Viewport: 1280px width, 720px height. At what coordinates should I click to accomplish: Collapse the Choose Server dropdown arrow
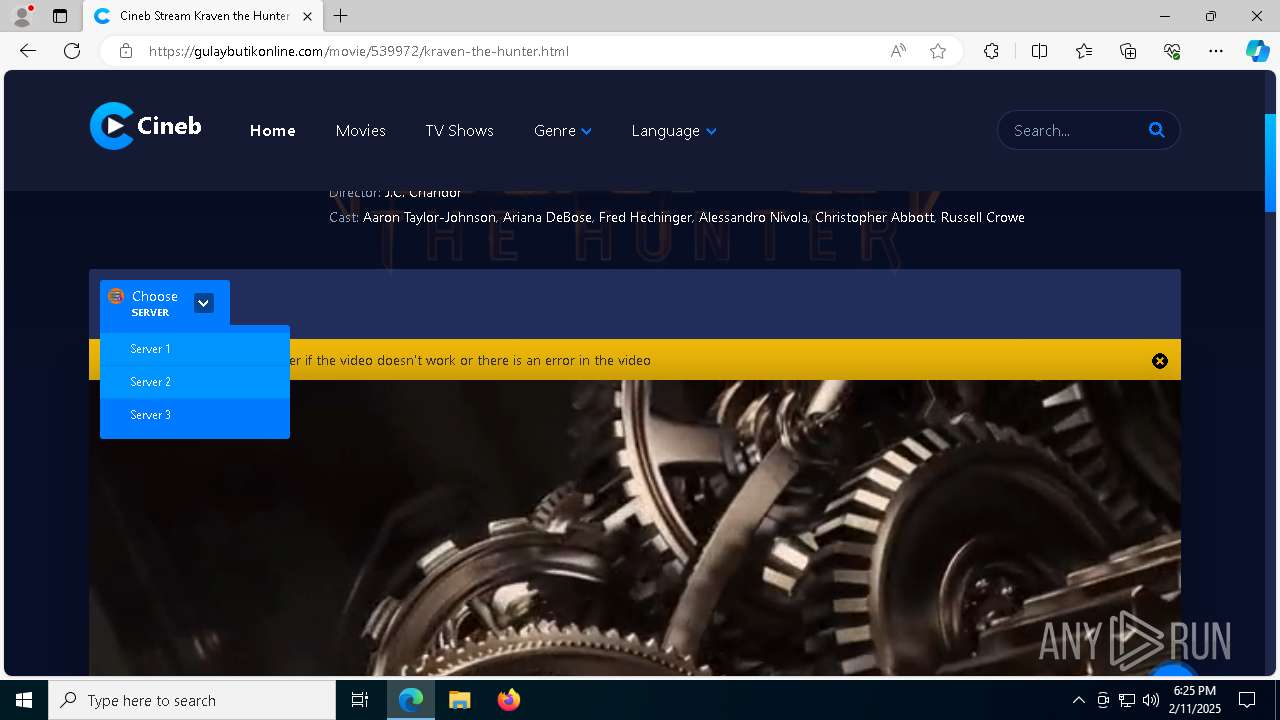click(x=203, y=303)
